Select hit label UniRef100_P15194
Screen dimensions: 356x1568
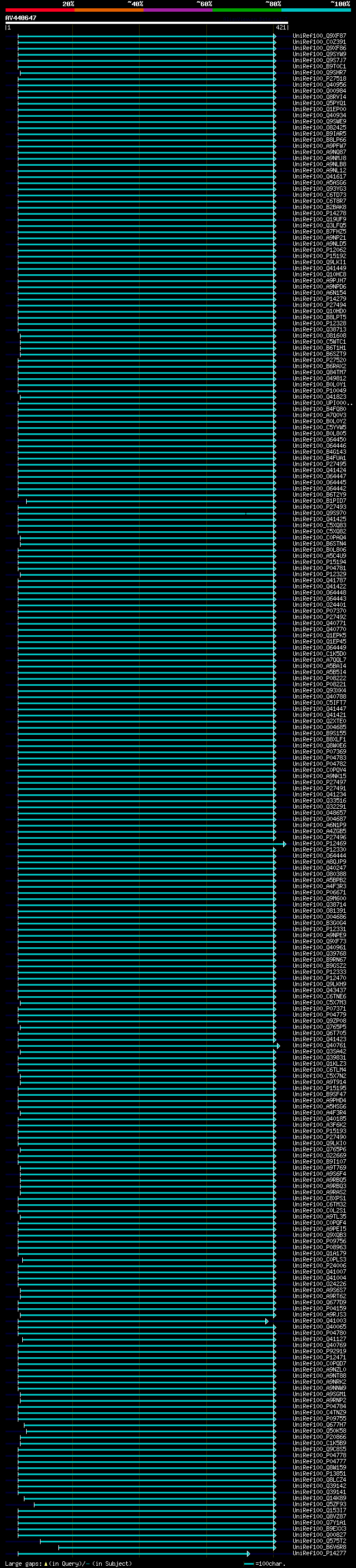click(x=319, y=562)
